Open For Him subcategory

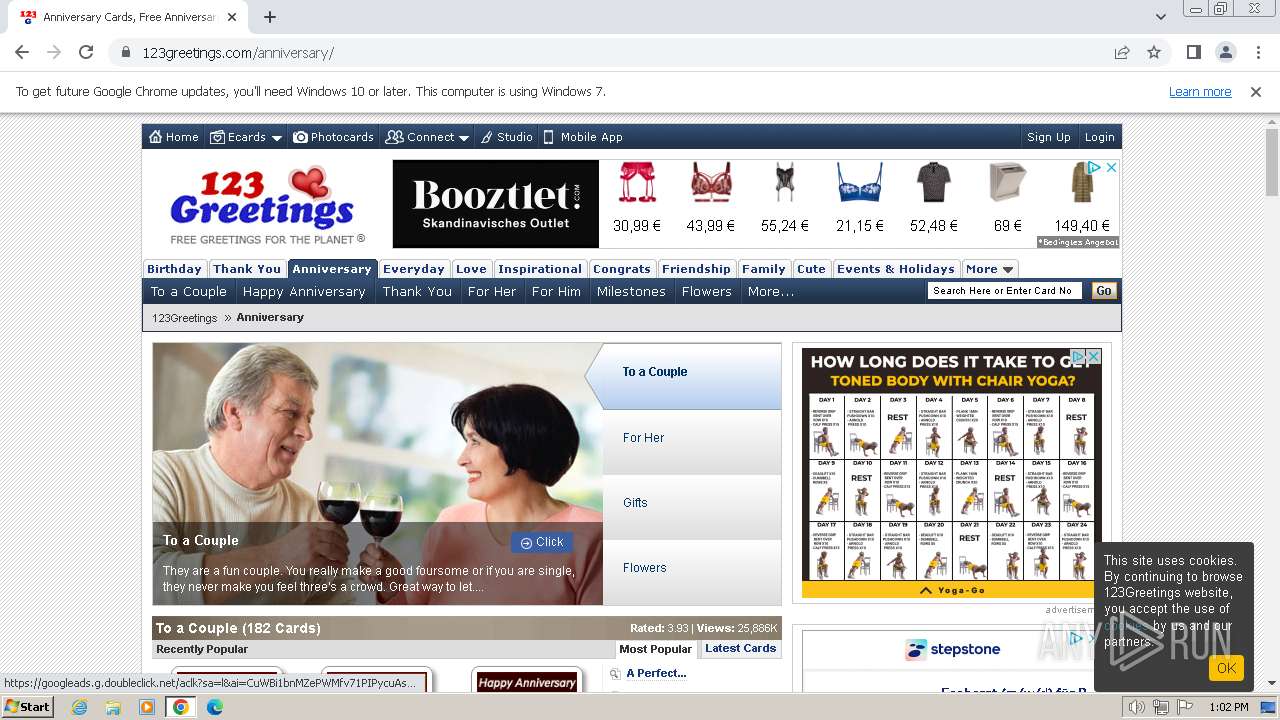tap(556, 292)
